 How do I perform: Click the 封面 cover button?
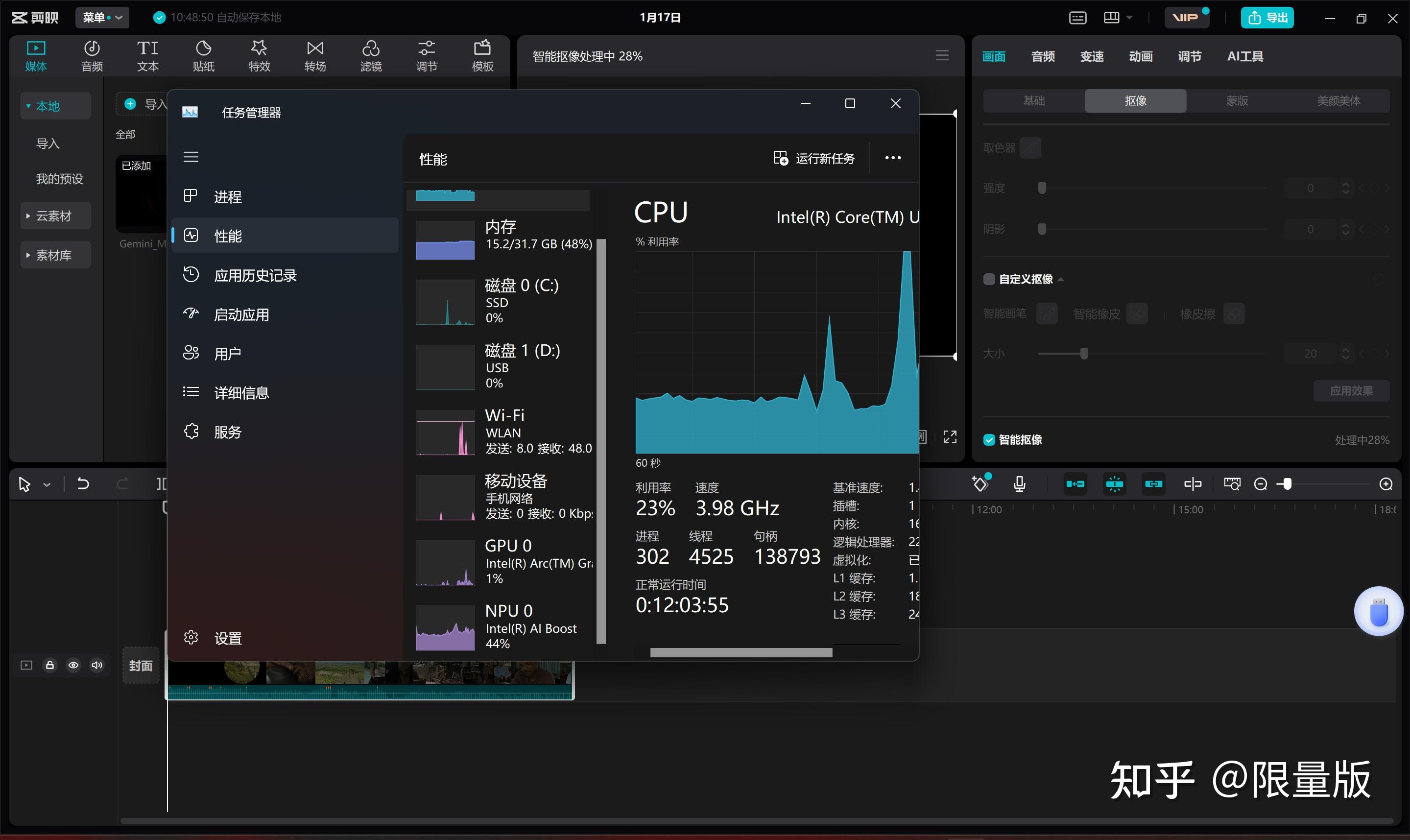tap(141, 665)
